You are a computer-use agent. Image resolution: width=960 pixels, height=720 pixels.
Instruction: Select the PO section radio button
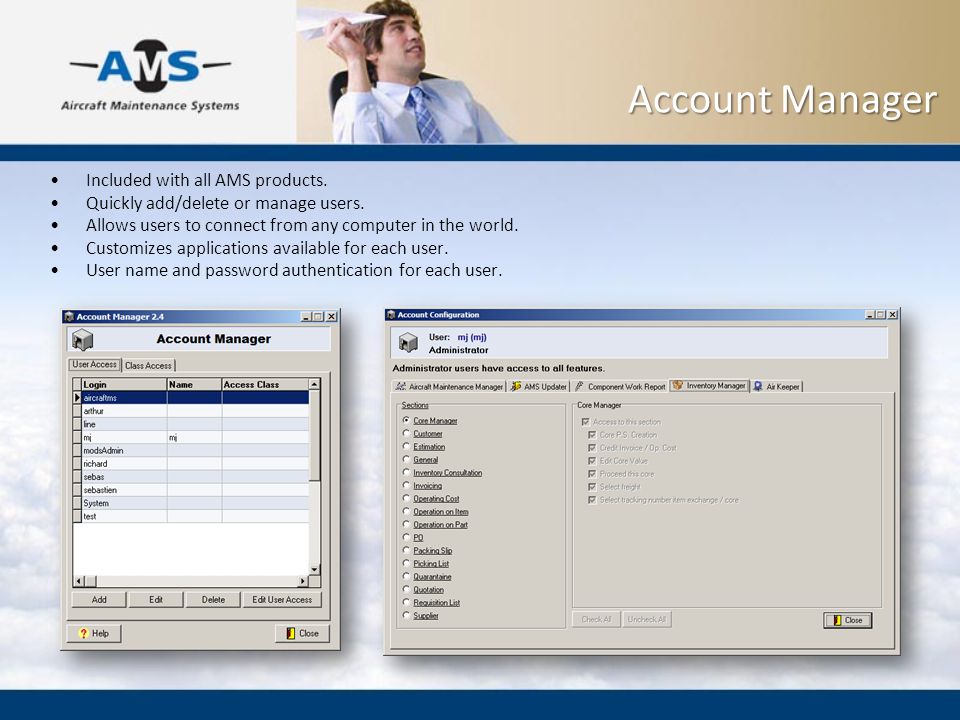pyautogui.click(x=406, y=537)
